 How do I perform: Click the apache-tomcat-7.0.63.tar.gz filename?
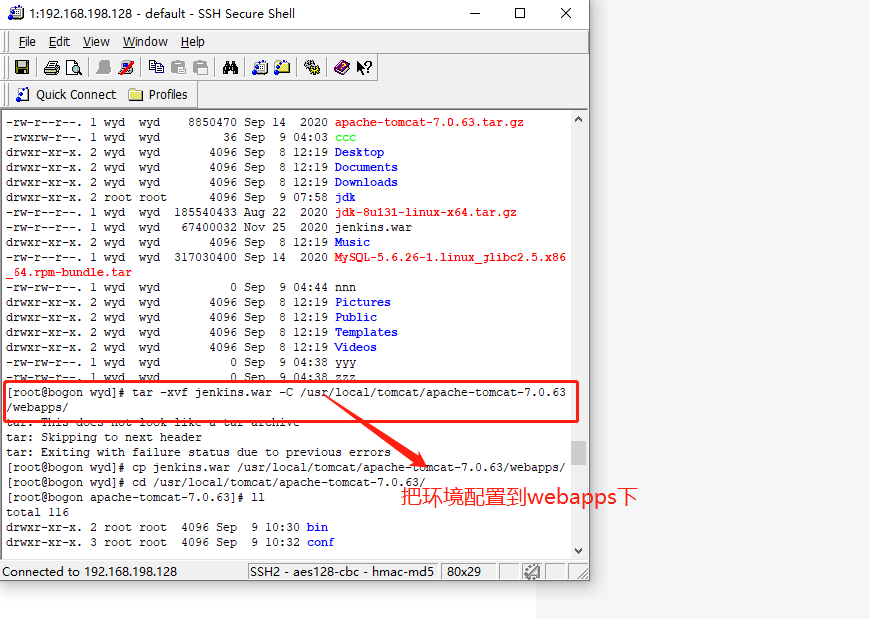tap(429, 122)
